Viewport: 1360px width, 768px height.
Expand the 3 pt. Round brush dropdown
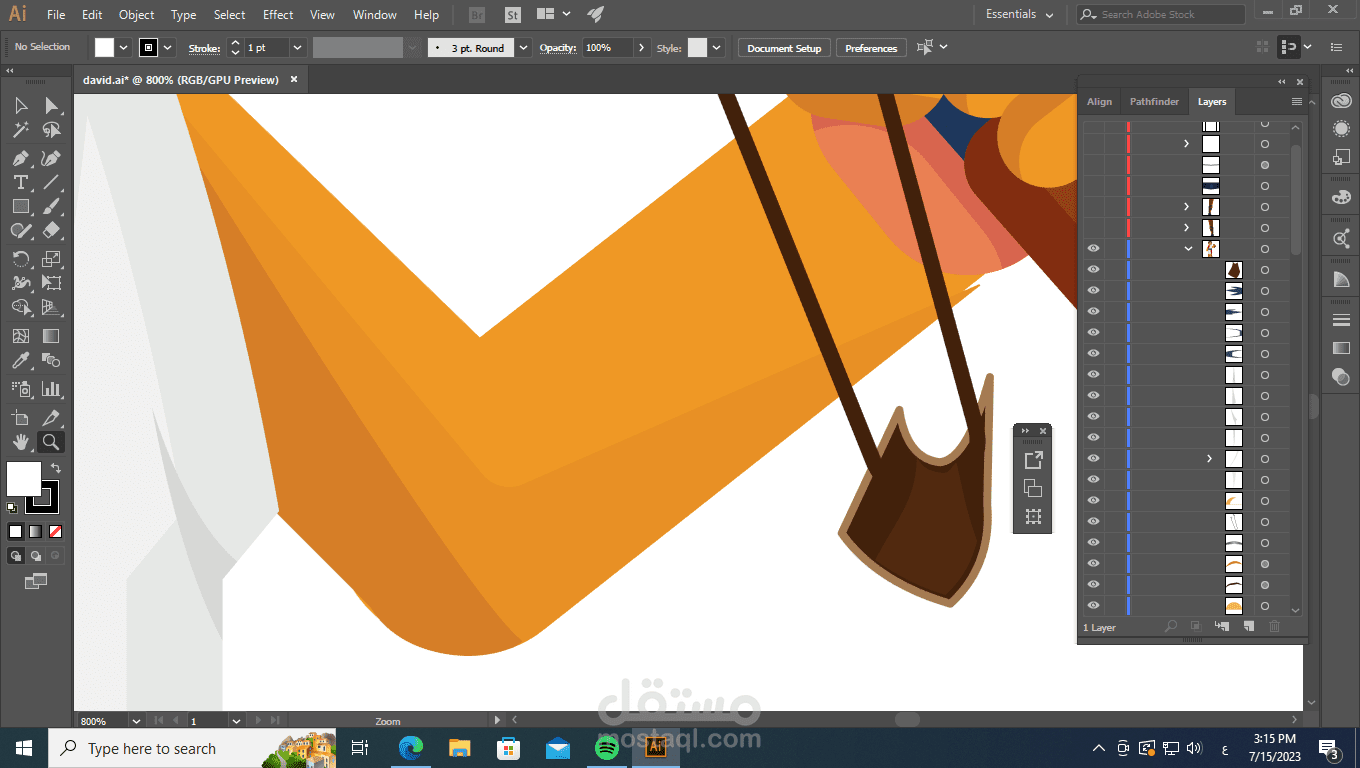pos(523,48)
